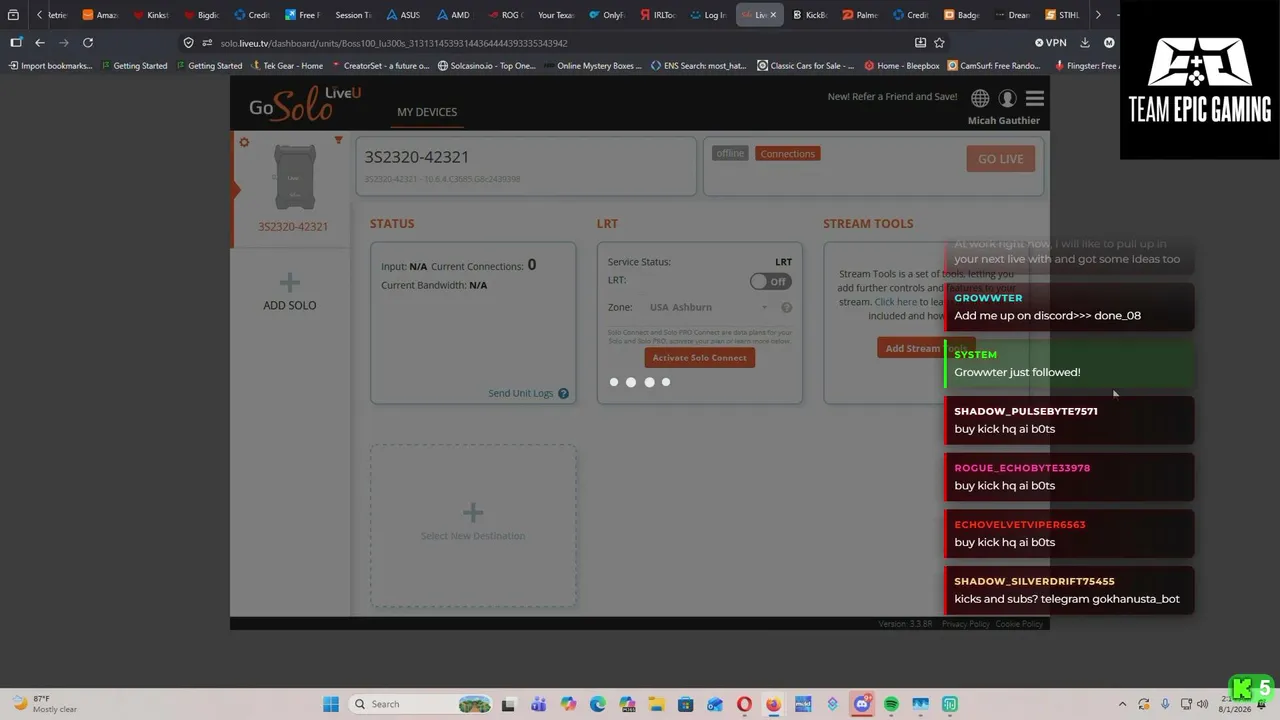Select the 3S2320-42321 Solo device thumbnail

(294, 178)
